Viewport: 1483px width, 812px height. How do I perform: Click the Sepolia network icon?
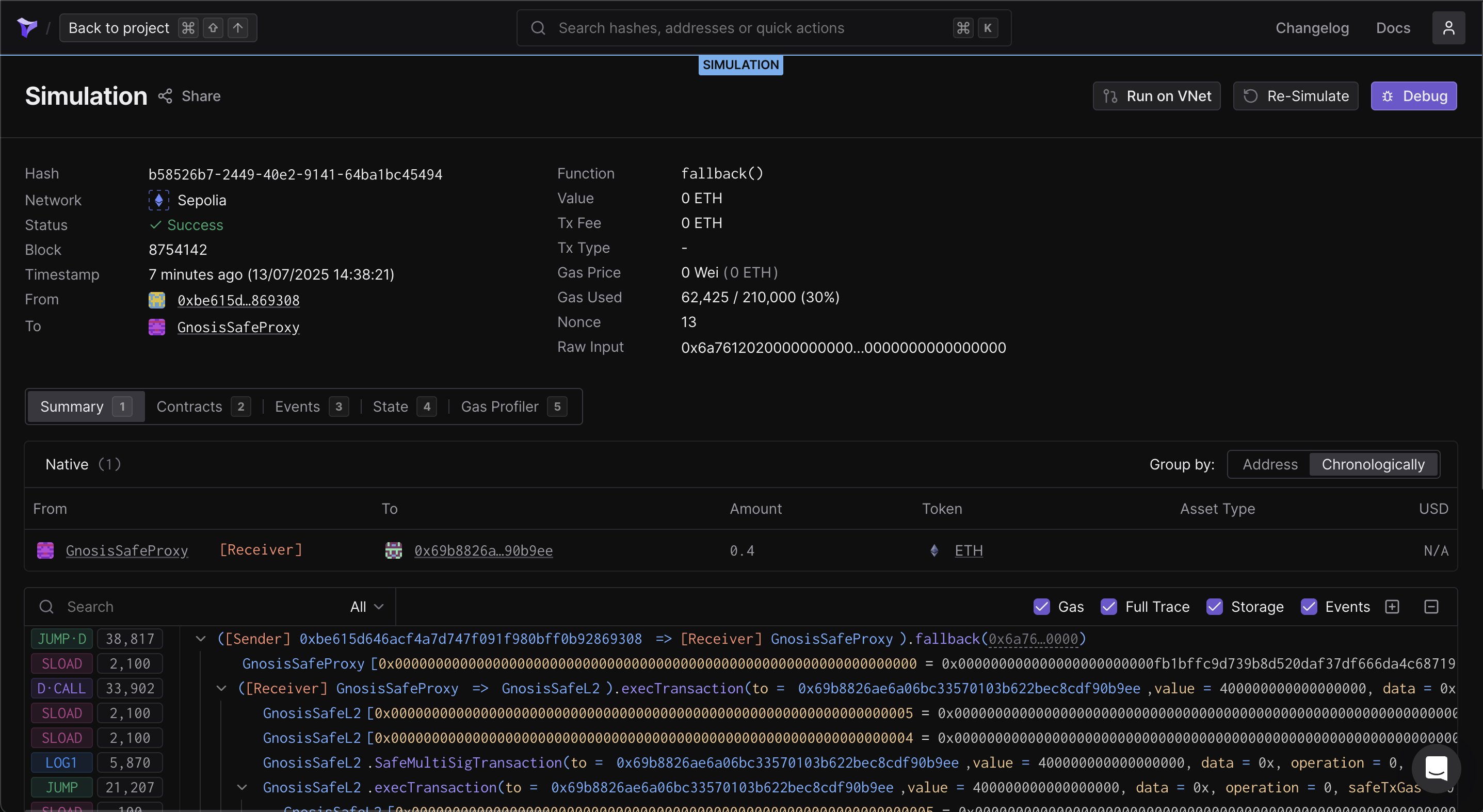[158, 200]
